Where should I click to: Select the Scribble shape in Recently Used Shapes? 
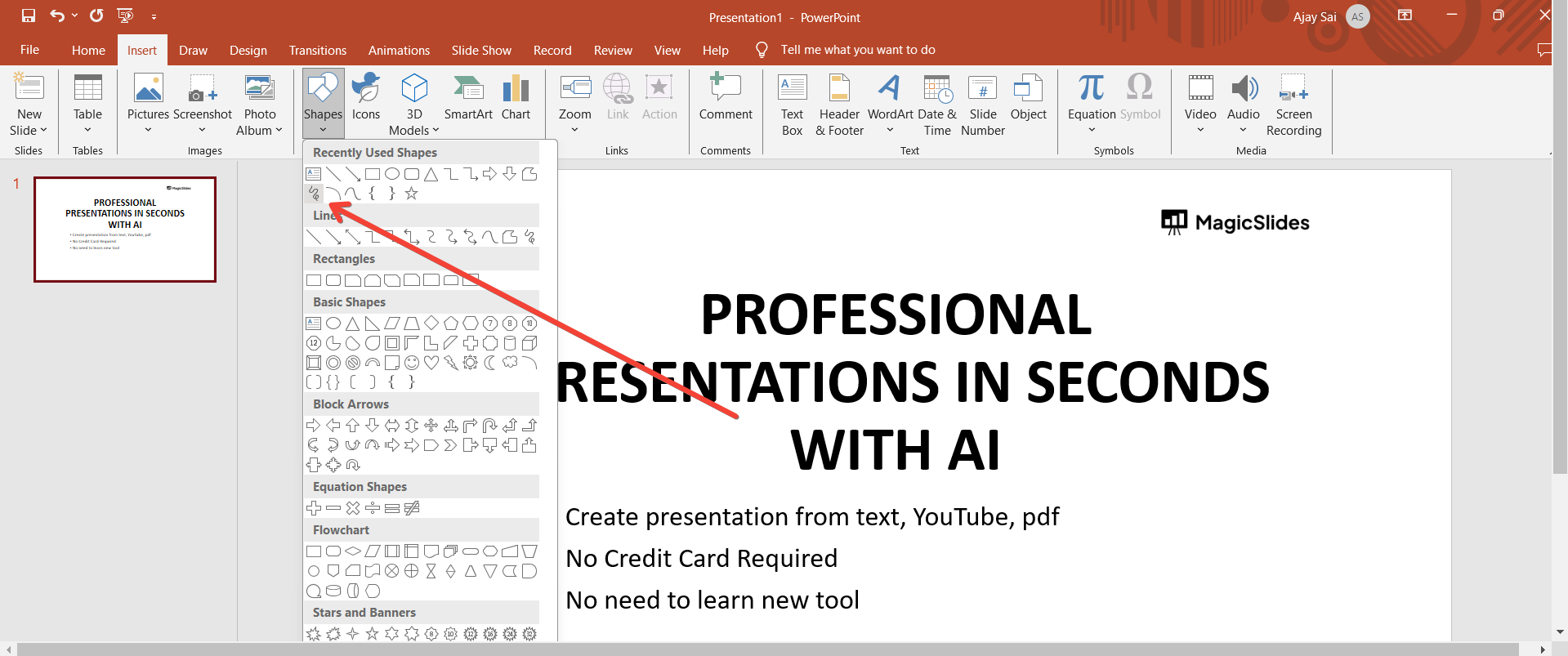314,194
